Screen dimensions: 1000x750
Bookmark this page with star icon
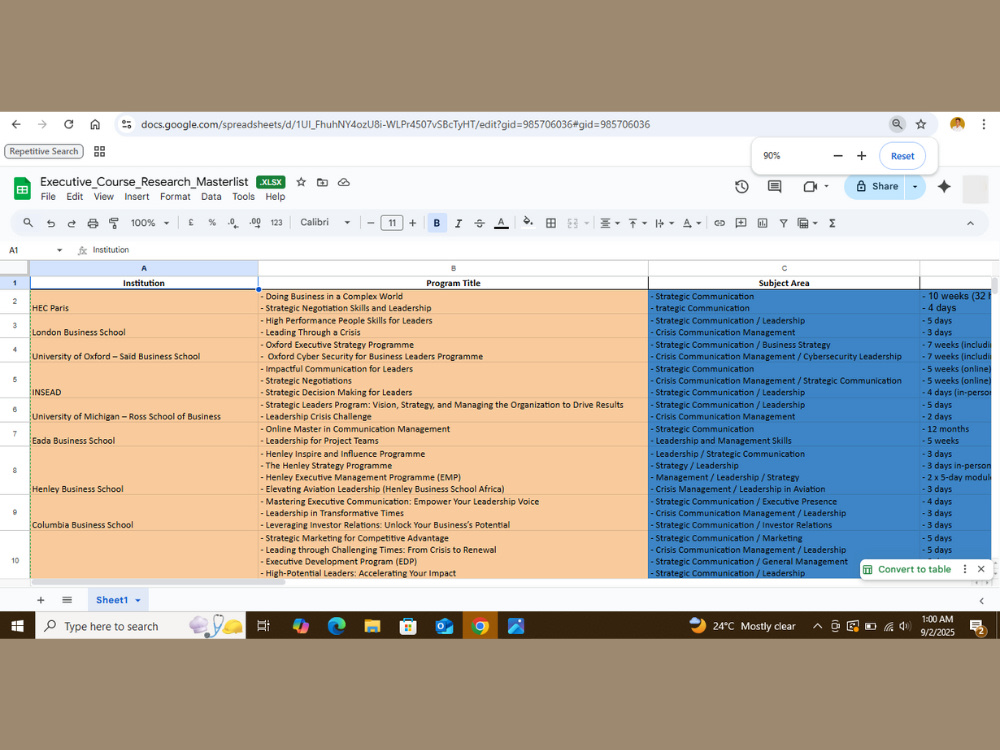coord(921,124)
